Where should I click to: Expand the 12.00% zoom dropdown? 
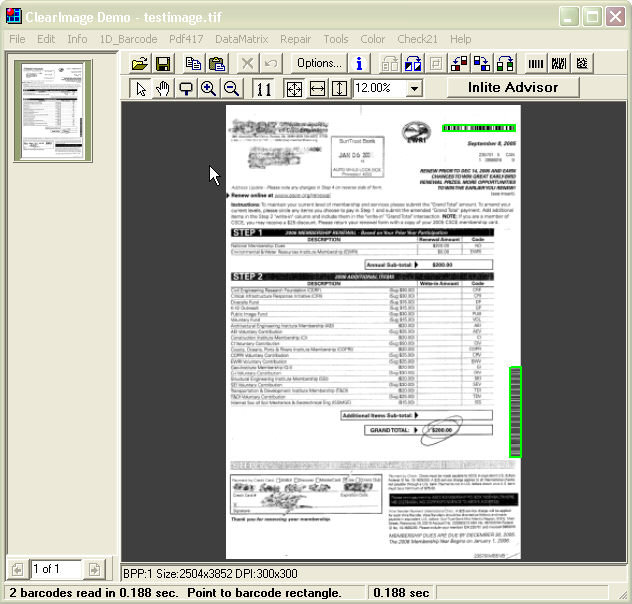[414, 88]
